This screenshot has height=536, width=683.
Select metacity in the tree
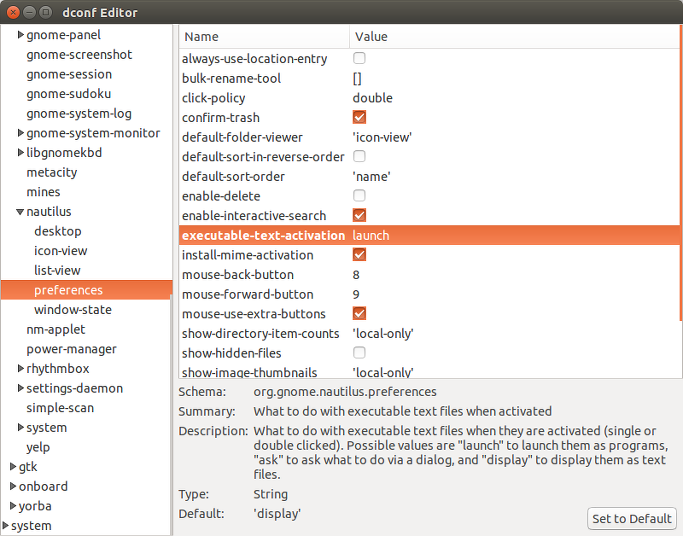pyautogui.click(x=51, y=172)
